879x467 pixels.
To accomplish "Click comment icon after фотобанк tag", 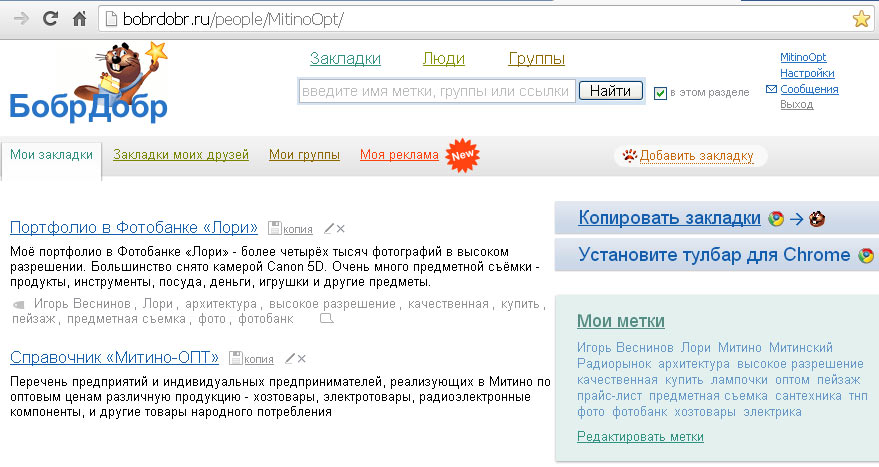I will [326, 318].
